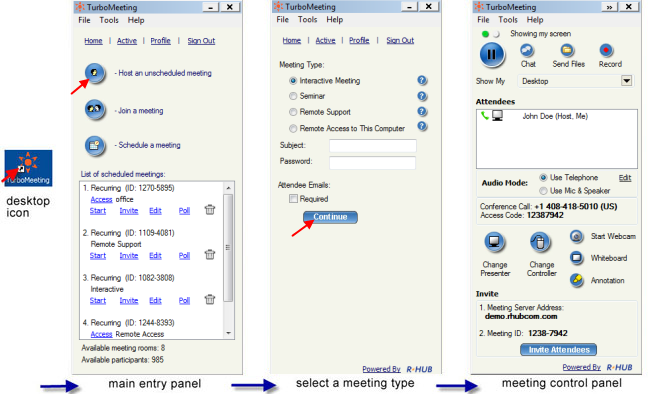
Task: Click Access link for meeting 1244-8393
Action: pyautogui.click(x=102, y=334)
